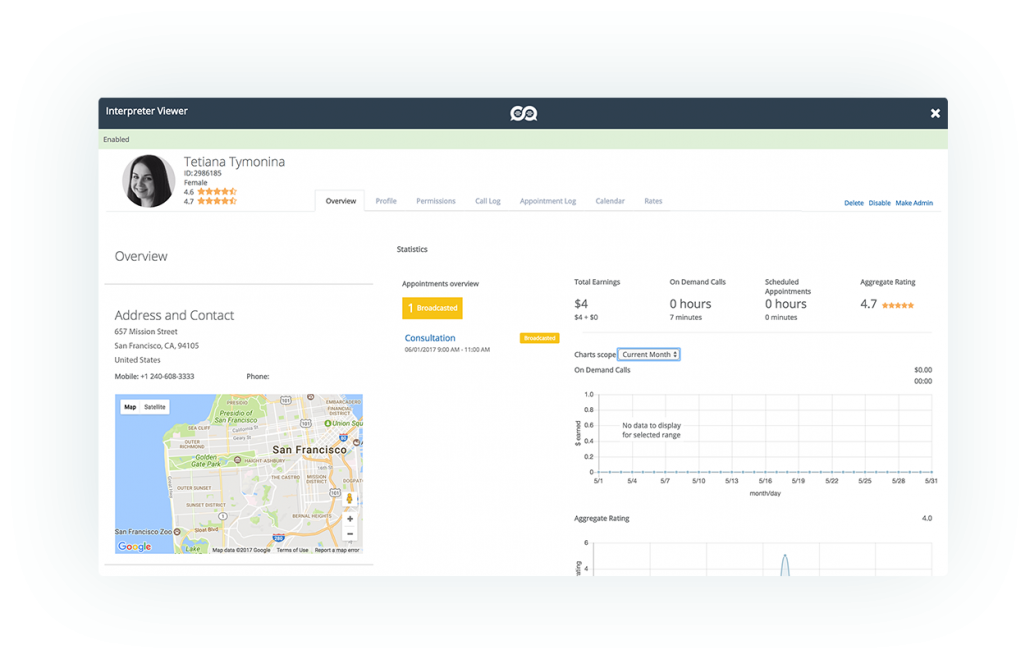Screen dimensions: 1030x659
Task: Click the Broadcasted badge beside Consultation
Action: 539,338
